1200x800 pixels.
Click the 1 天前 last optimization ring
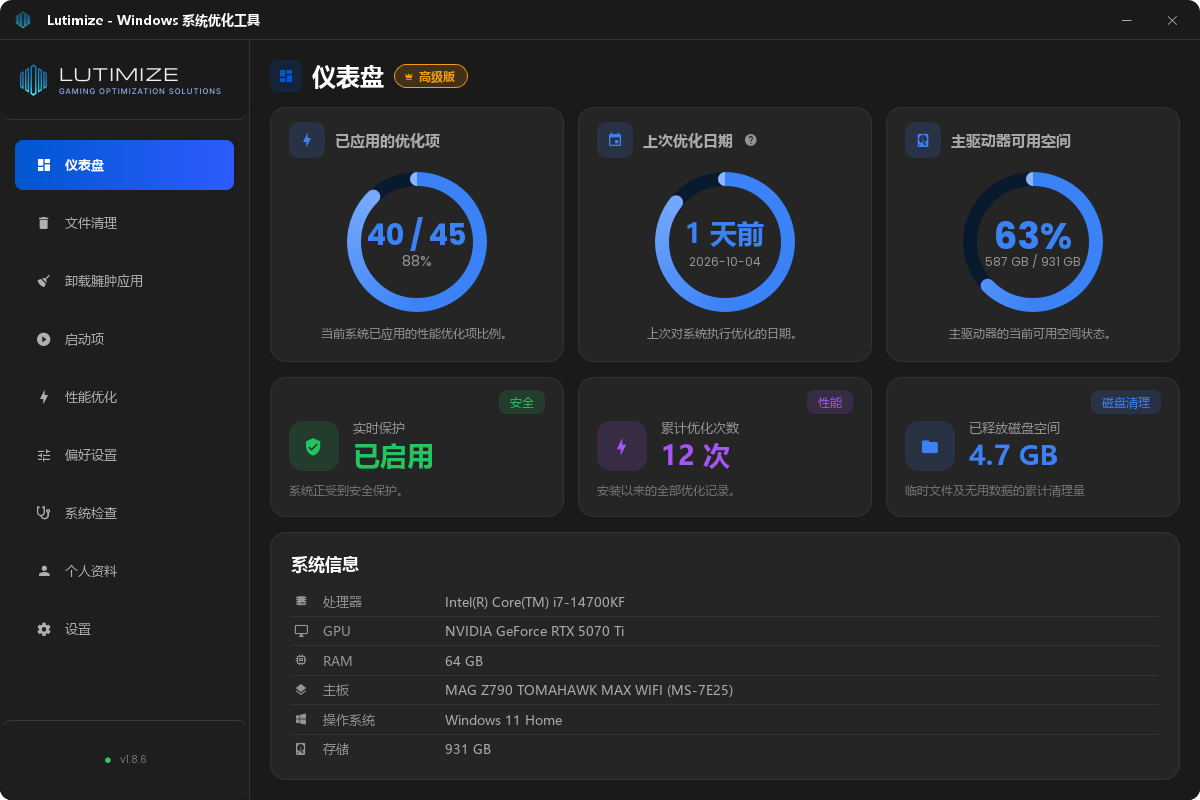725,242
